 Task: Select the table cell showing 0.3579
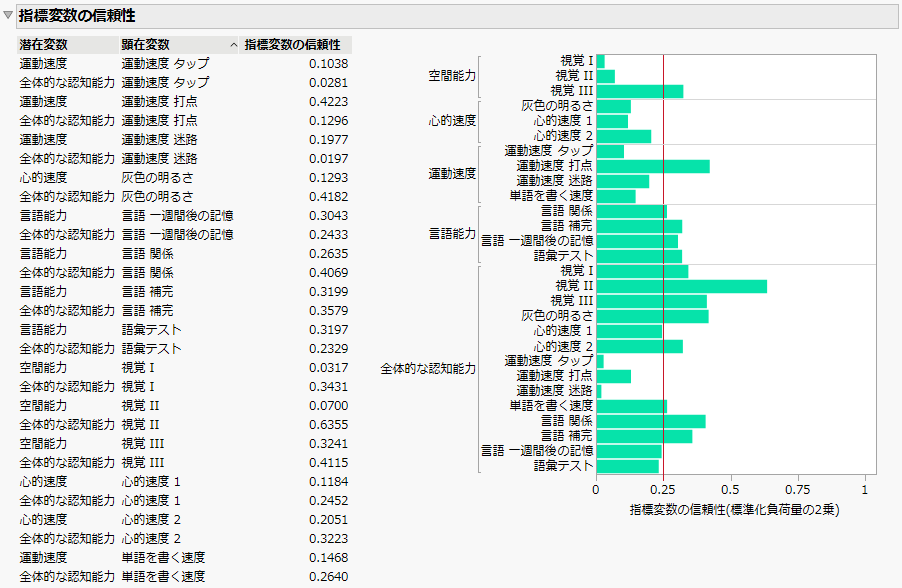point(328,311)
